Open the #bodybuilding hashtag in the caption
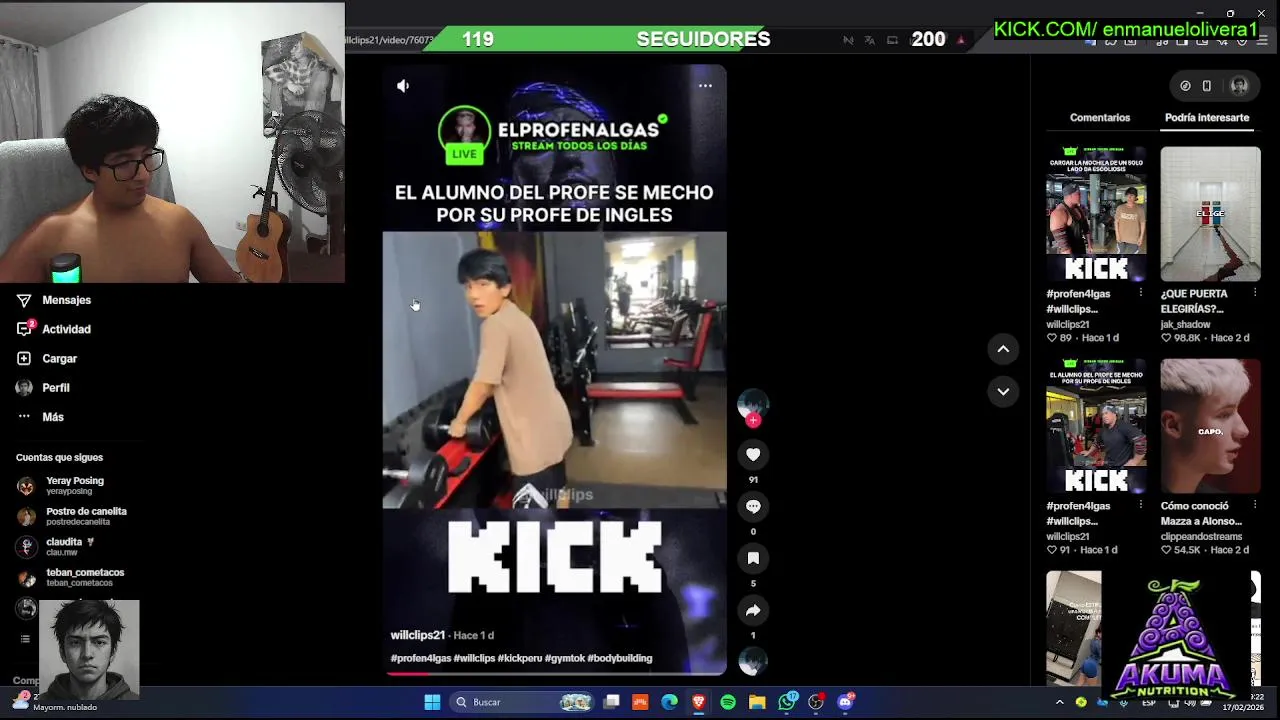This screenshot has width=1280, height=720. pos(620,658)
